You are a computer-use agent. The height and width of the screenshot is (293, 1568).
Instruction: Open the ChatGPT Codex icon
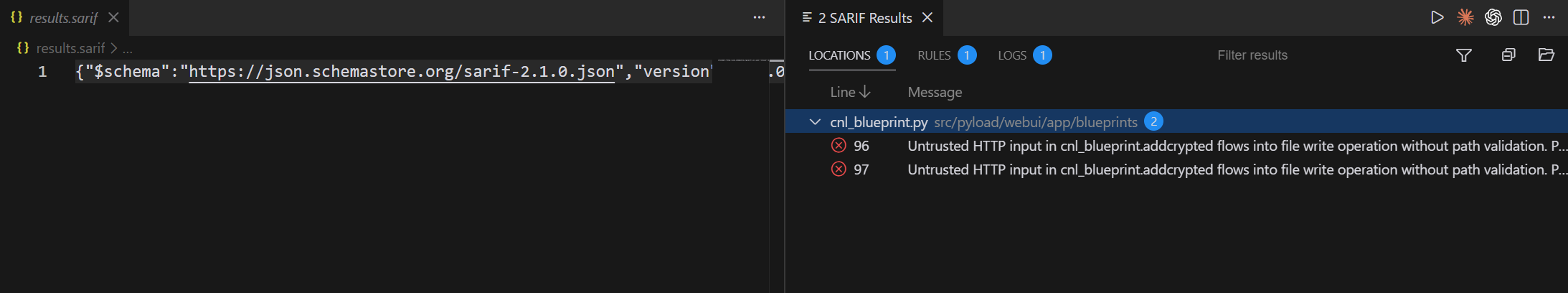(1493, 17)
